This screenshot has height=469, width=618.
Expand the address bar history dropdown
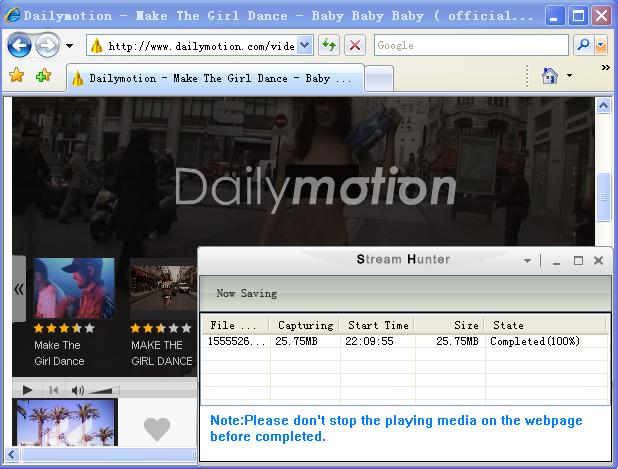(304, 45)
